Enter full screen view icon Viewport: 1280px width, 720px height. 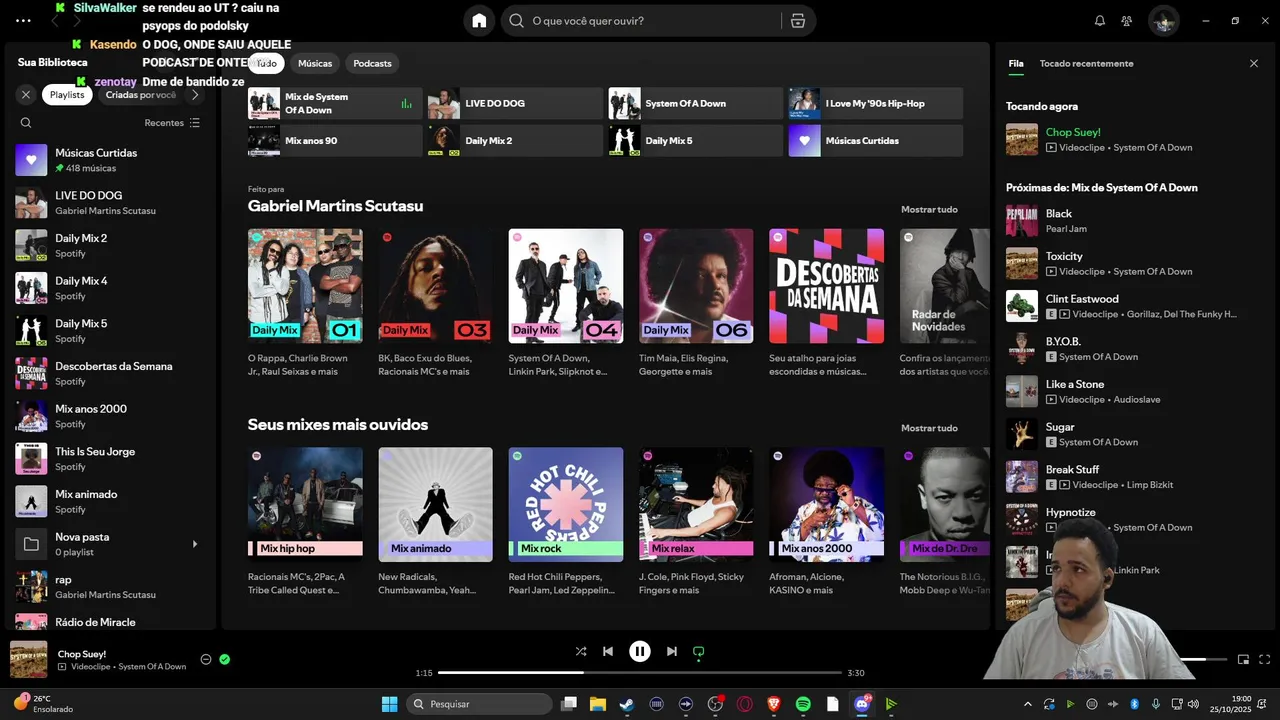[x=1264, y=659]
